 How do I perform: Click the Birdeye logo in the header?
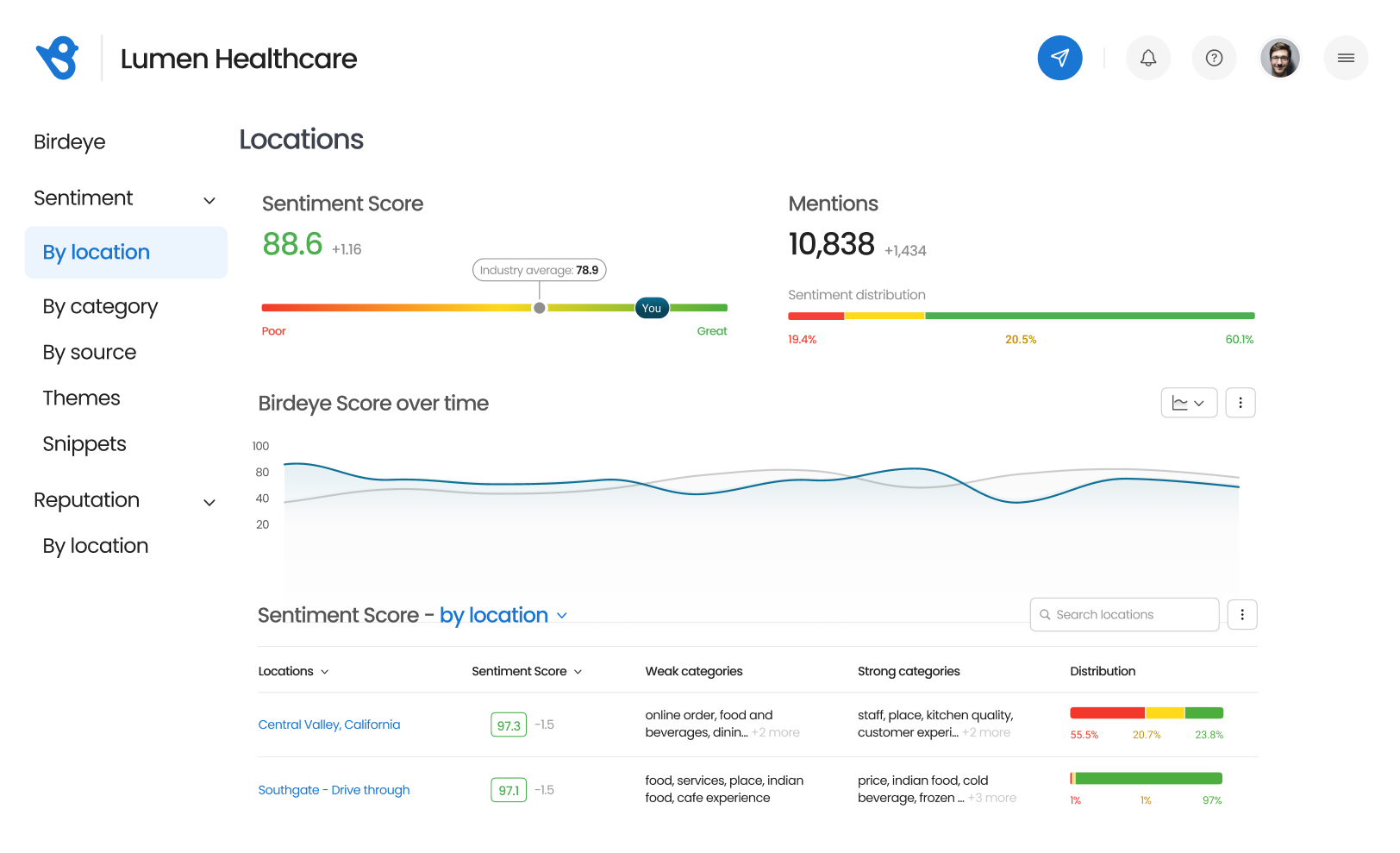coord(57,58)
